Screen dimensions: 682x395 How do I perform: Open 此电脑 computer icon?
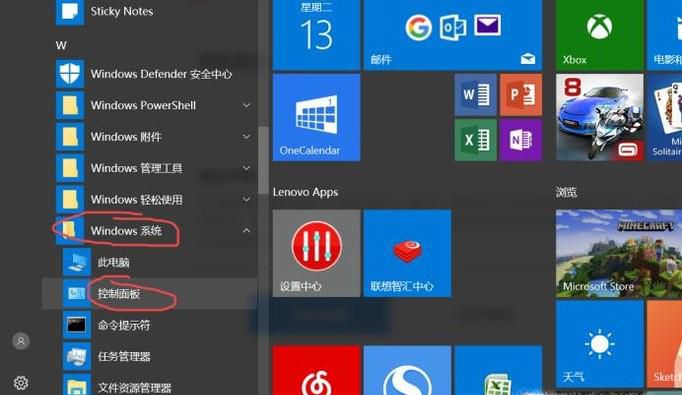pos(77,262)
